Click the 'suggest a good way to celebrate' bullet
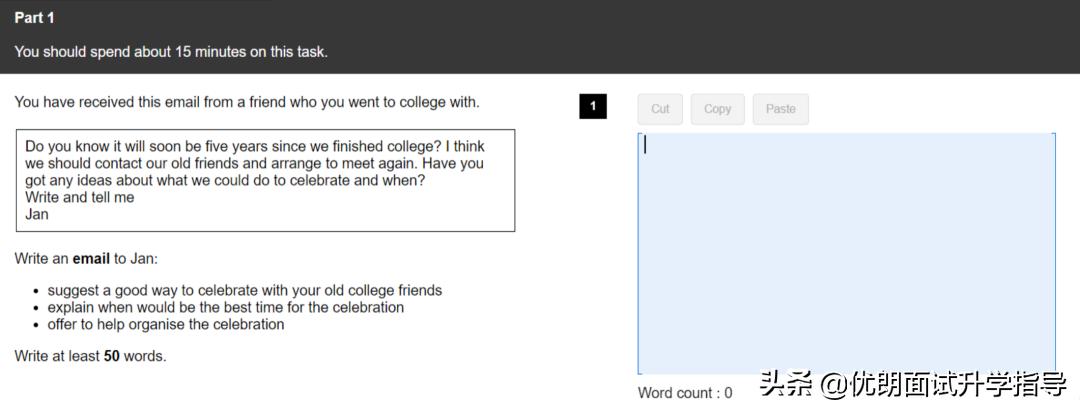The width and height of the screenshot is (1080, 411). pos(244,291)
